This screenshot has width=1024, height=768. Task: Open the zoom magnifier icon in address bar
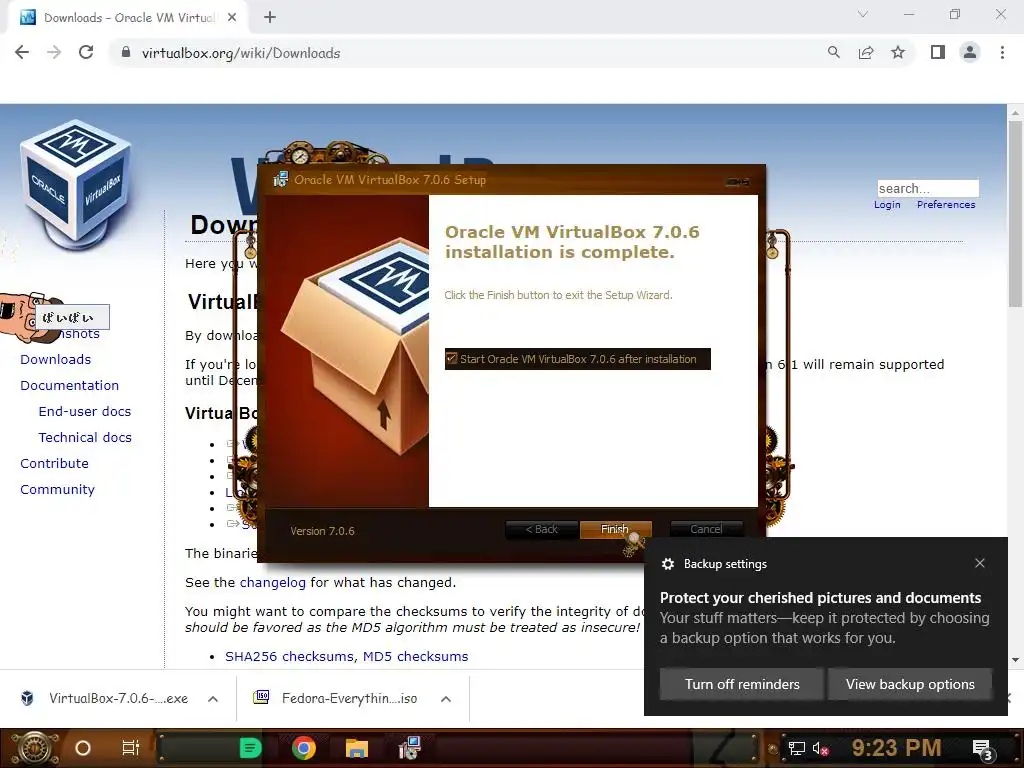click(833, 53)
